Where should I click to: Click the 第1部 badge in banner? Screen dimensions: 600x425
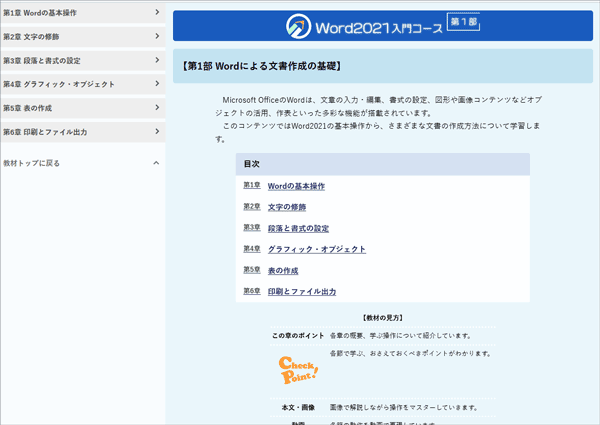coord(463,22)
